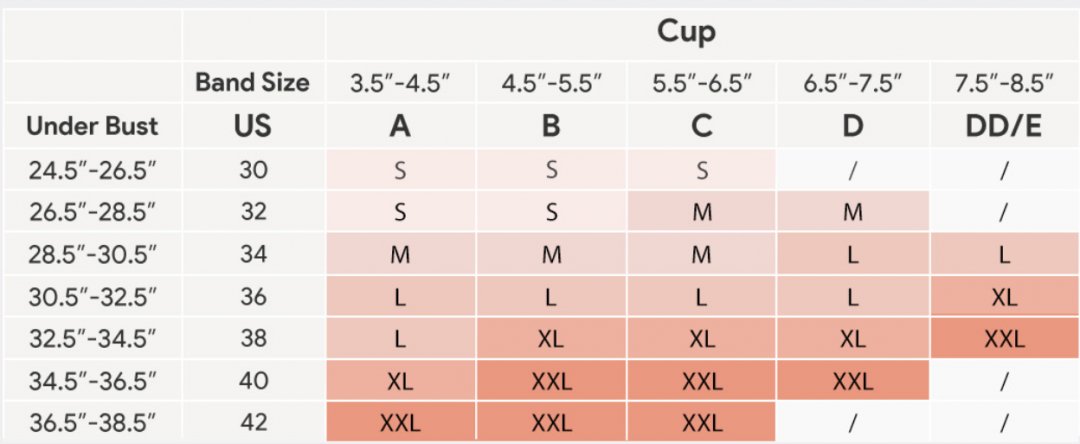This screenshot has width=1080, height=444.
Task: Click the XXL cell in the DD/E column
Action: pyautogui.click(x=1003, y=339)
